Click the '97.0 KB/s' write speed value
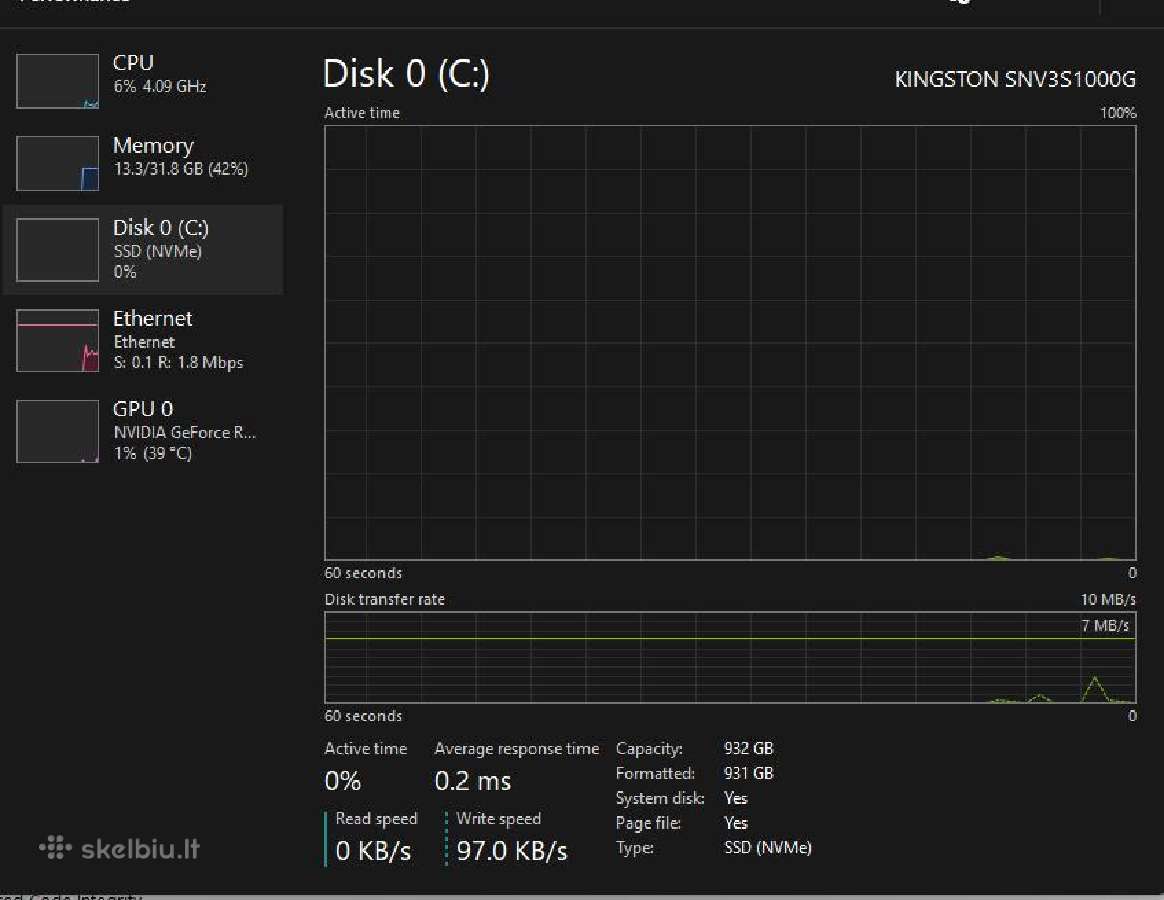Screen dimensions: 1164x900 click(x=512, y=851)
